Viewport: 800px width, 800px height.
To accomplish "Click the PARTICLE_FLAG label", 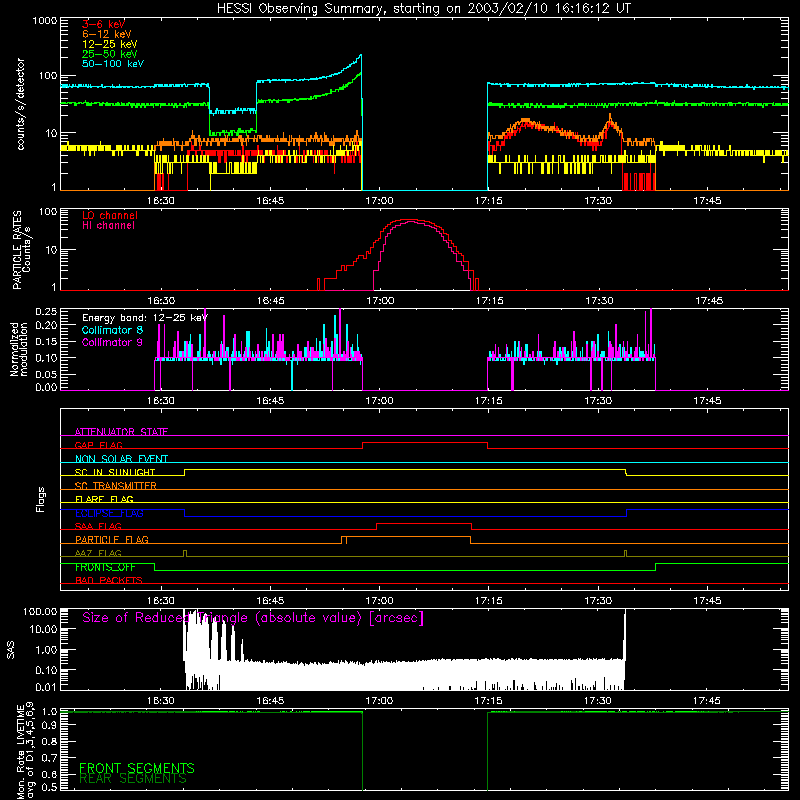I will click(x=112, y=539).
